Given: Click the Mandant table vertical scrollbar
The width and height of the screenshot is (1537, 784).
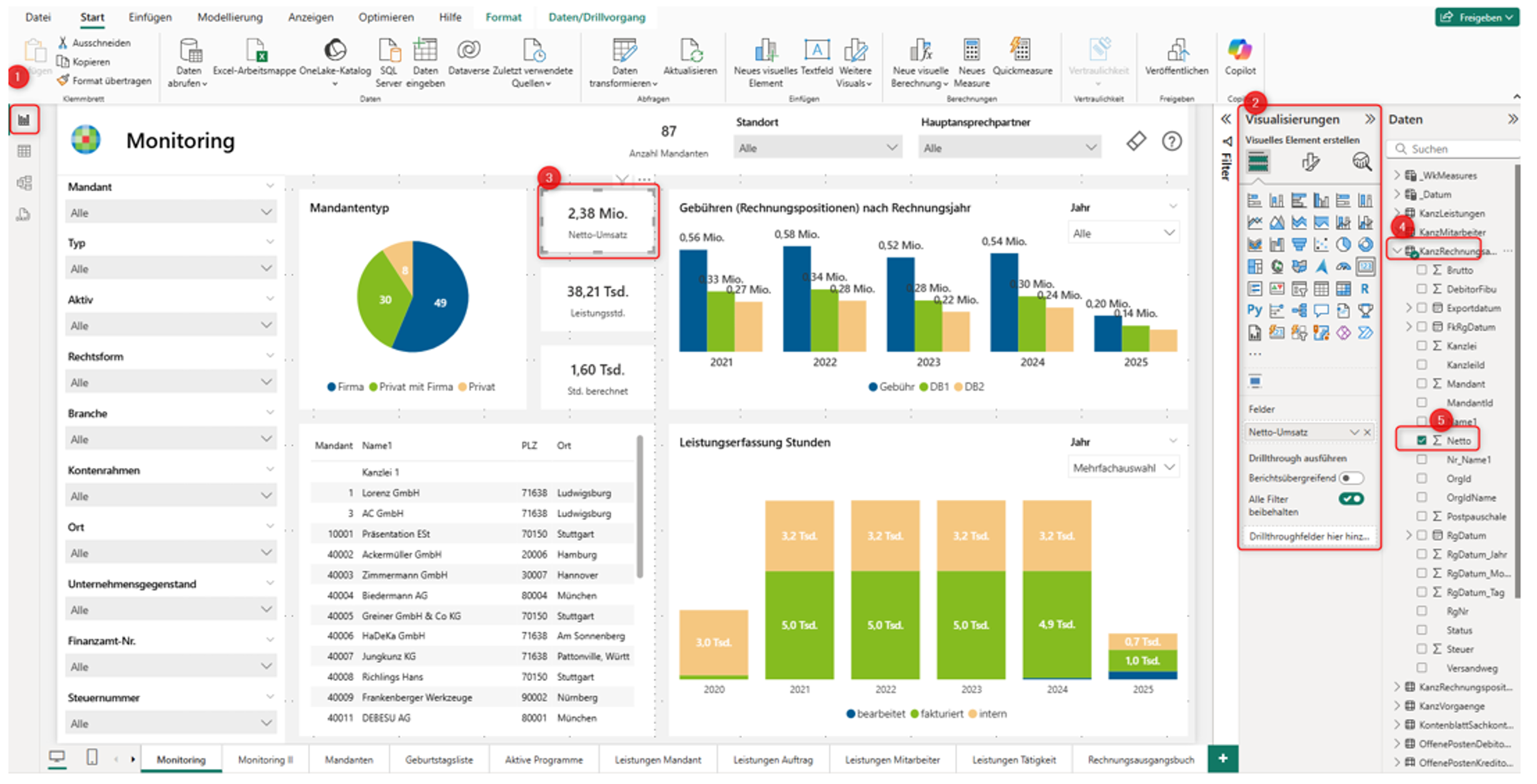Looking at the screenshot, I should 639,507.
